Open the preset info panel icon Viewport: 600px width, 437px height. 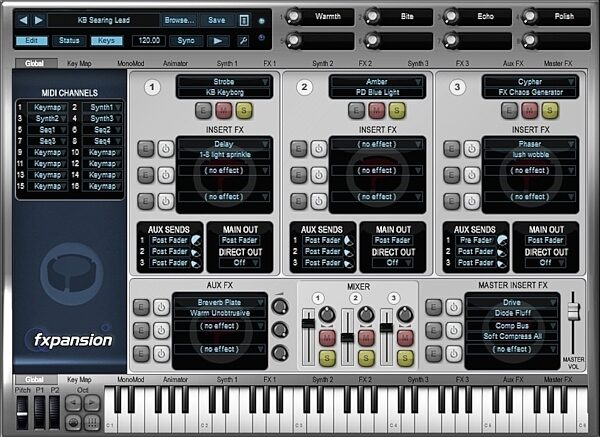click(244, 20)
